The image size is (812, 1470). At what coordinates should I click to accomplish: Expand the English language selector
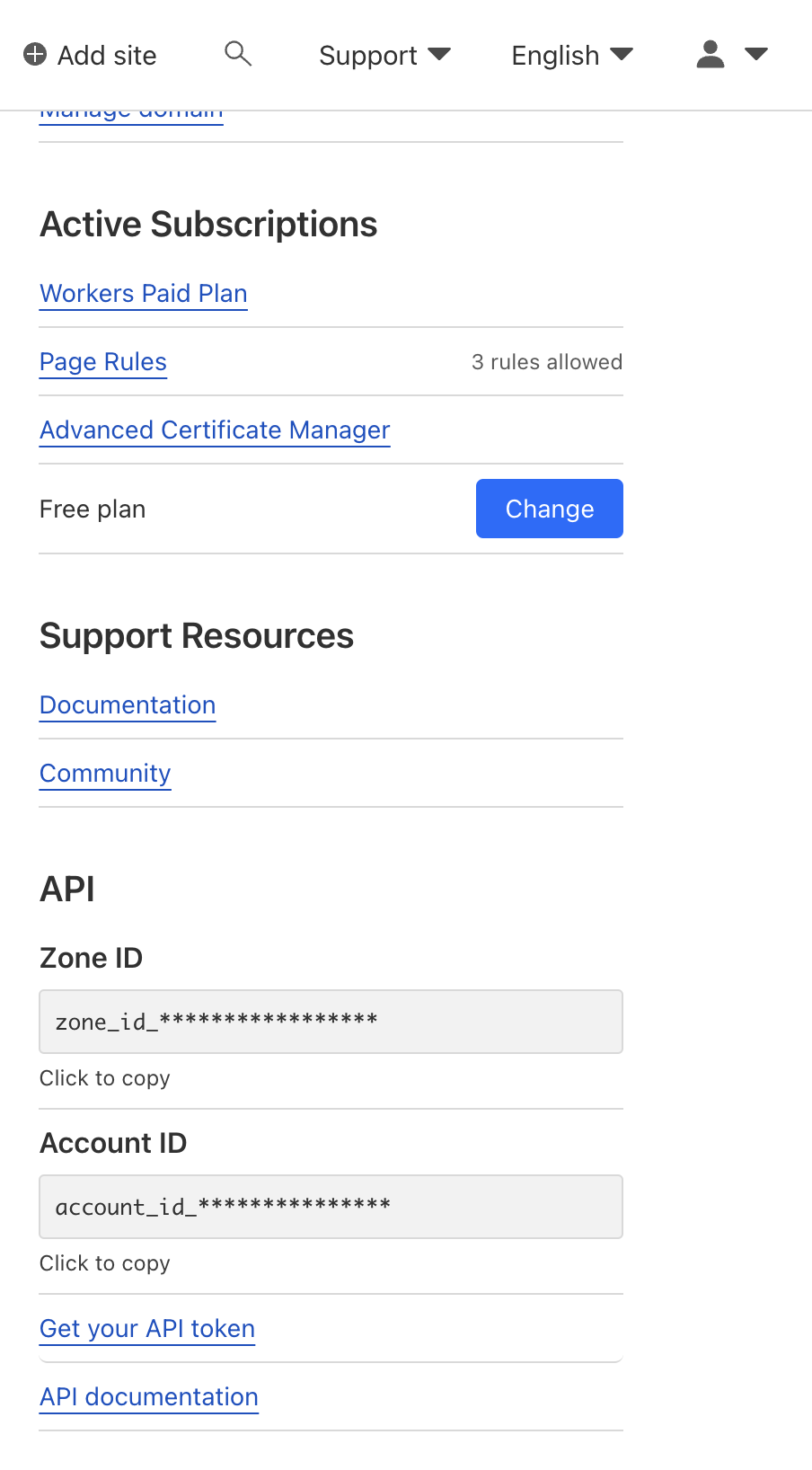(x=572, y=56)
